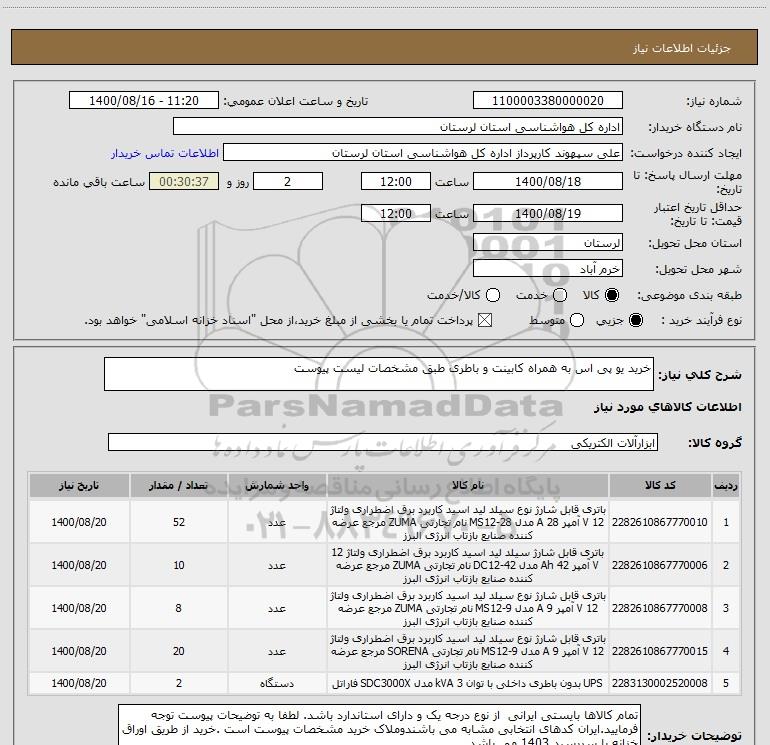The width and height of the screenshot is (770, 745).
Task: Click the buyer notes text box
Action: click(x=379, y=725)
